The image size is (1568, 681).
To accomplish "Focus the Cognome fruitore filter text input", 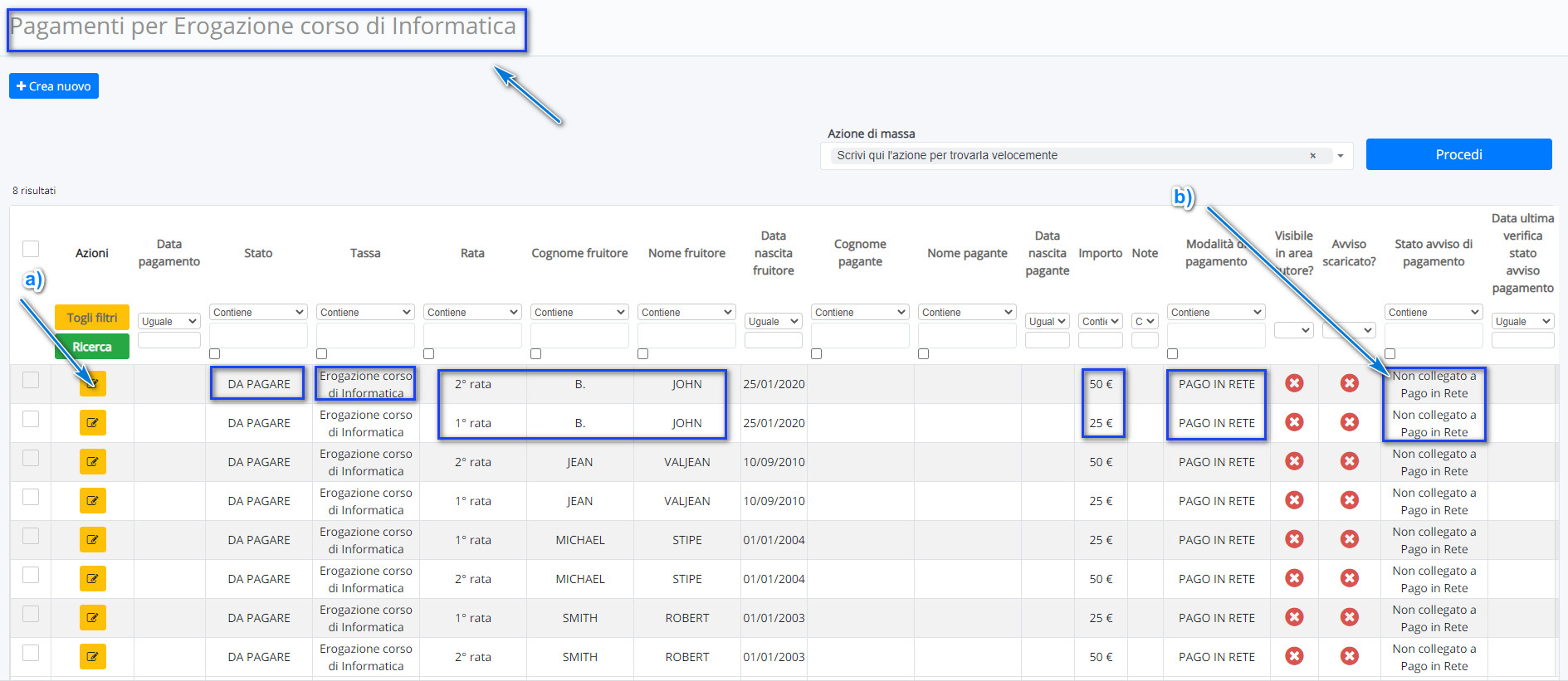I will 579,336.
